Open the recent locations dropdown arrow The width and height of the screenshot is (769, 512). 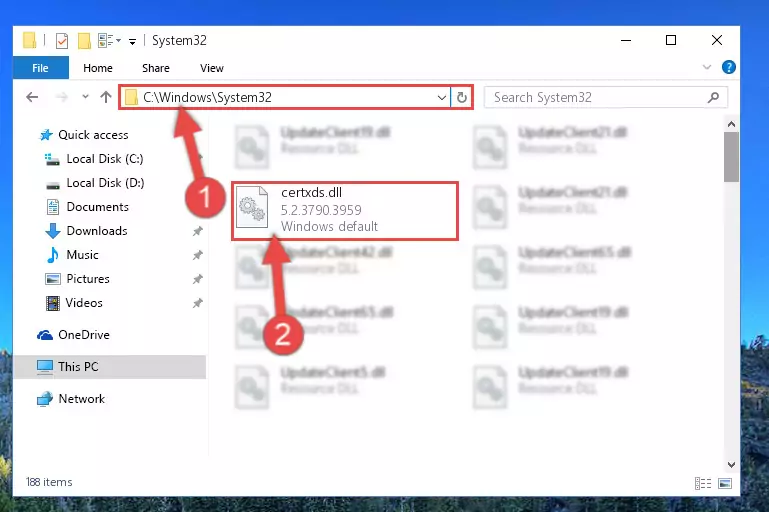[x=85, y=97]
